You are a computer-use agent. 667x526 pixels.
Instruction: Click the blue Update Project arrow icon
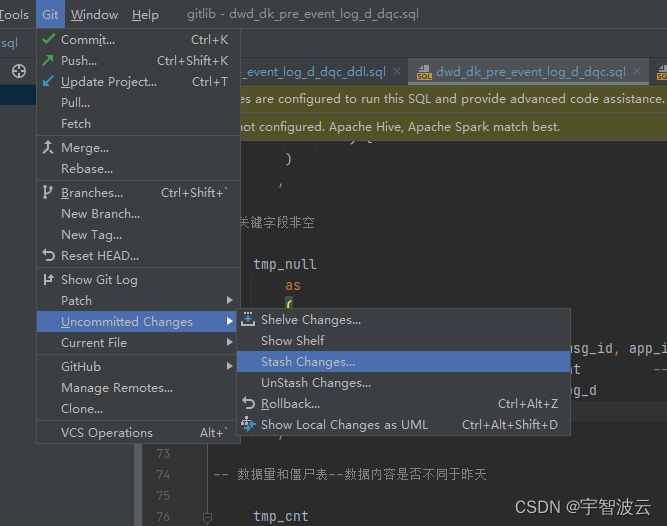tap(48, 81)
